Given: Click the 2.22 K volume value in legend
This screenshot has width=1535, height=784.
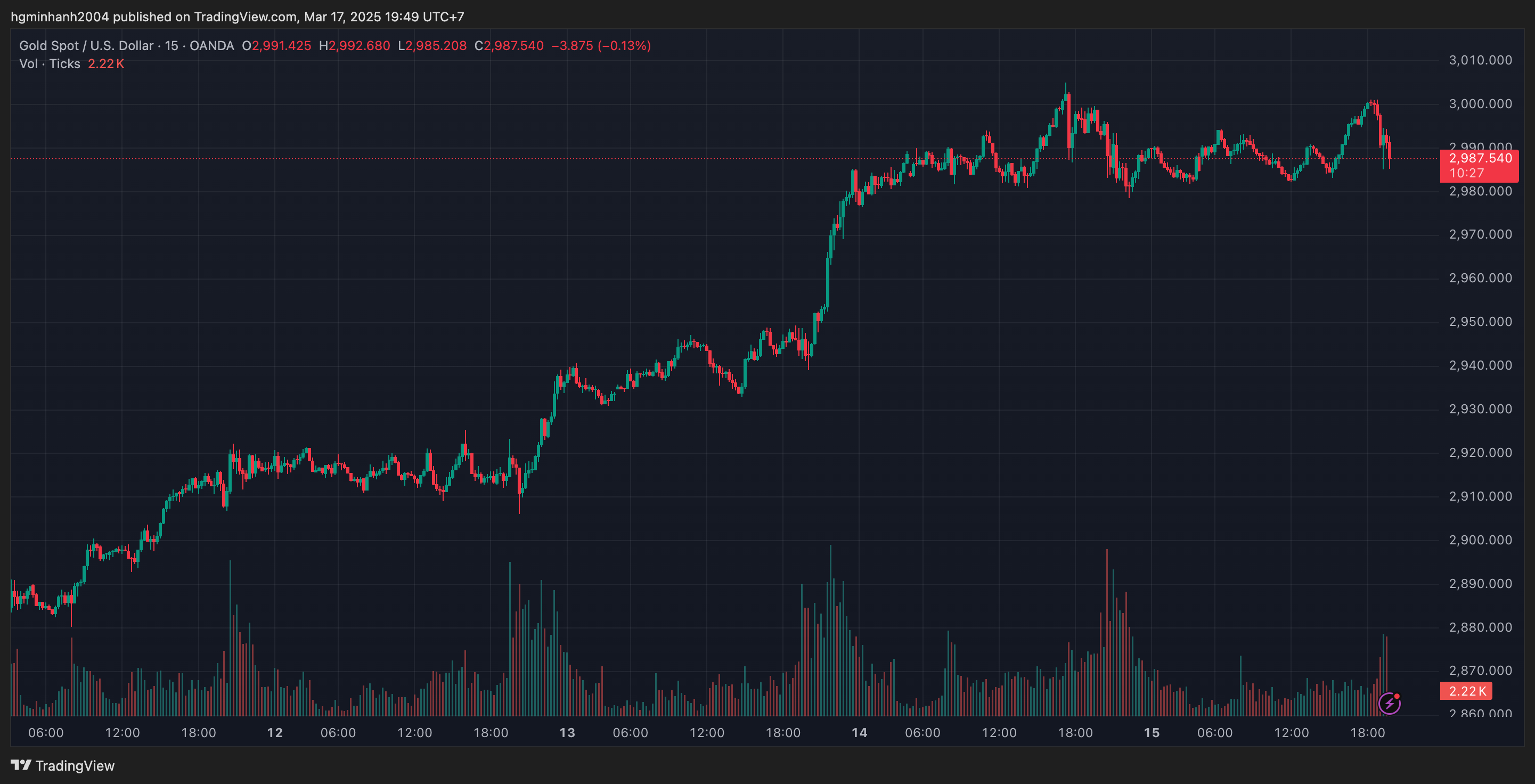Looking at the screenshot, I should [x=106, y=64].
